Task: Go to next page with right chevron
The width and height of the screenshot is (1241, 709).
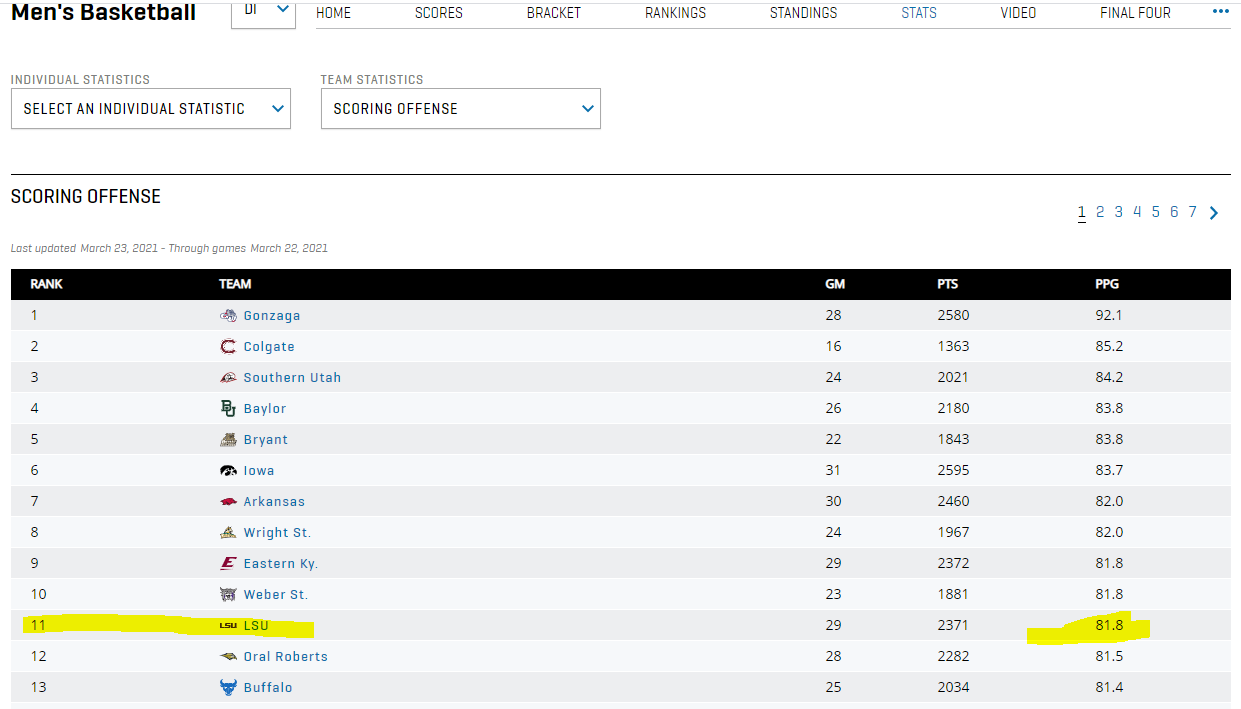Action: [x=1214, y=212]
